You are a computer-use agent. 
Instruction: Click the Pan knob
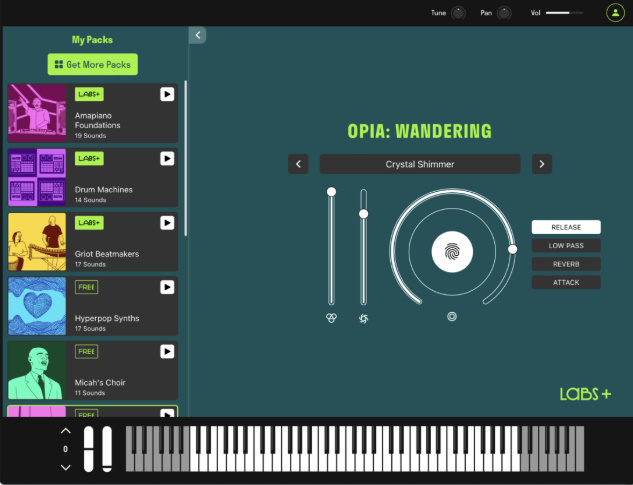(x=505, y=13)
